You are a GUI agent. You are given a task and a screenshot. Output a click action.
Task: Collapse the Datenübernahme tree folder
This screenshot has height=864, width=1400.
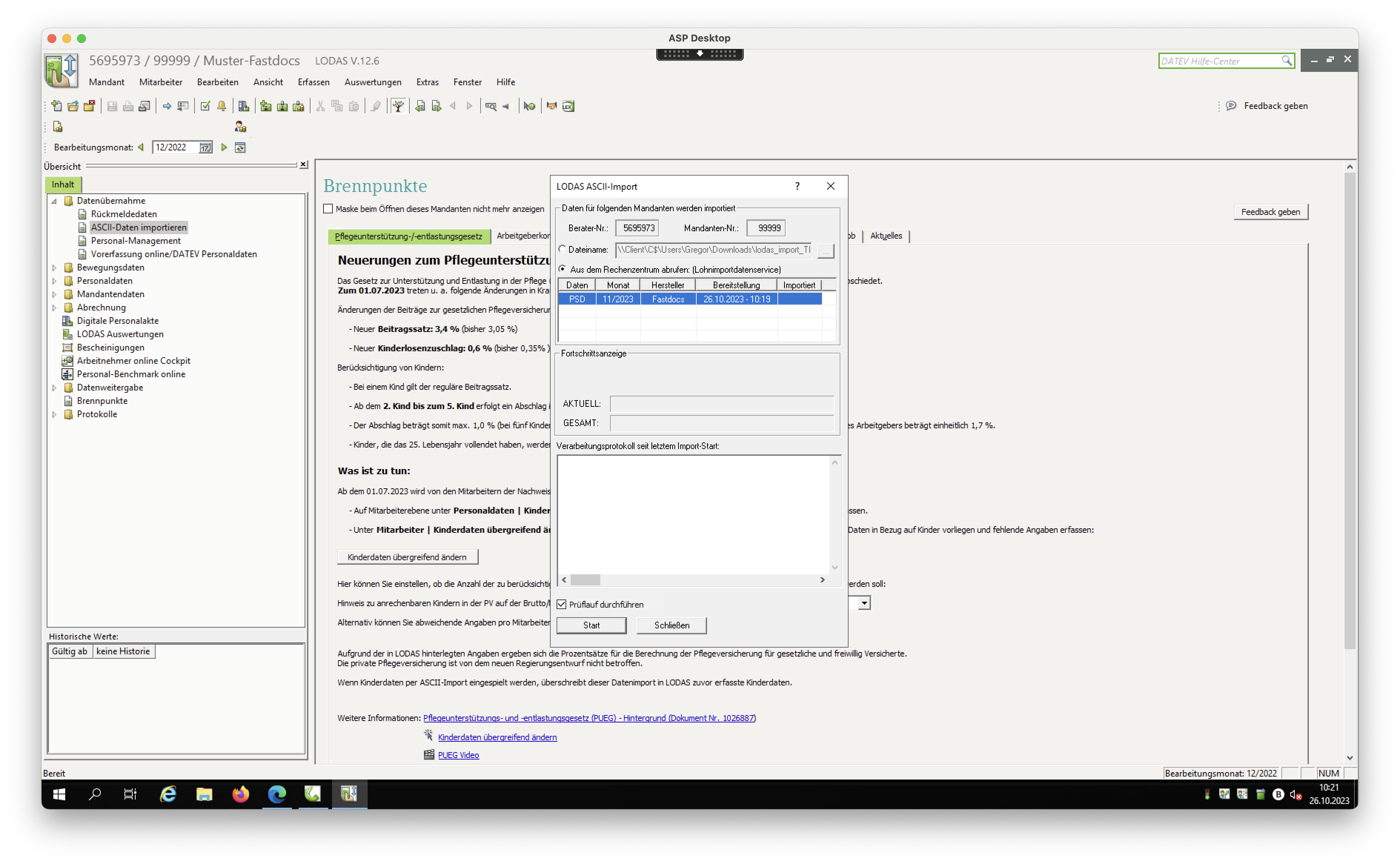point(54,200)
